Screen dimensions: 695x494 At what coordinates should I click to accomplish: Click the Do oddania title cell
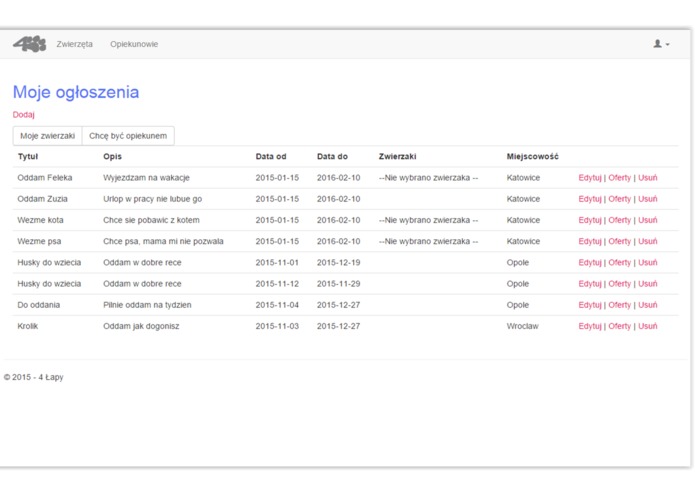coord(39,305)
